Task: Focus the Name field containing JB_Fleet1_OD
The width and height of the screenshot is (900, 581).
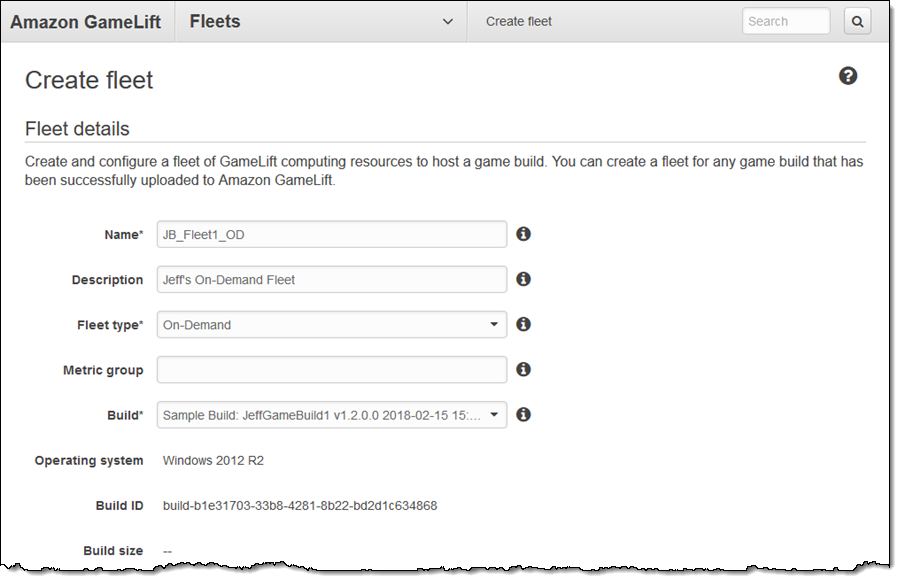Action: point(331,234)
